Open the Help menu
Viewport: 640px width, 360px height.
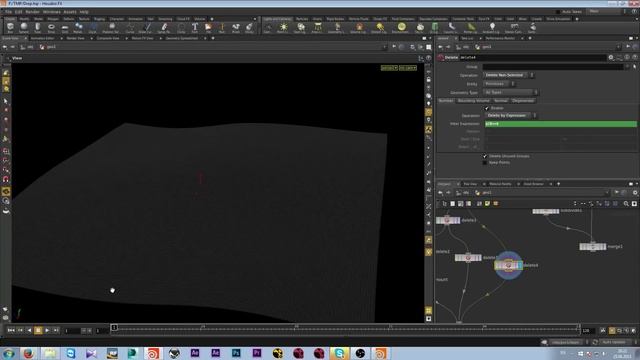click(84, 12)
